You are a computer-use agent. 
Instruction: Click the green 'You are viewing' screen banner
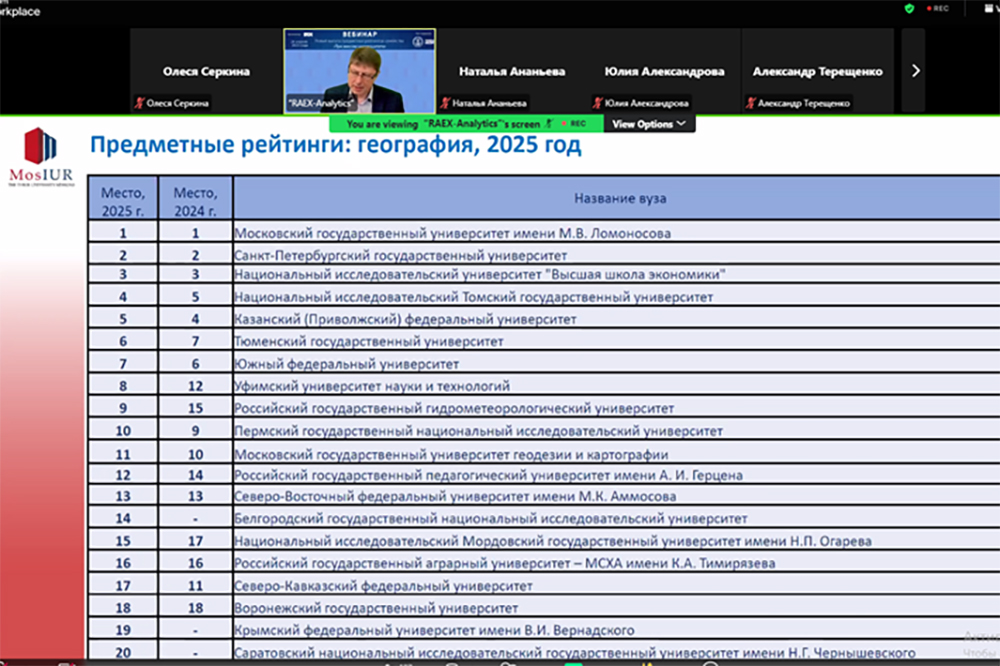coord(466,124)
